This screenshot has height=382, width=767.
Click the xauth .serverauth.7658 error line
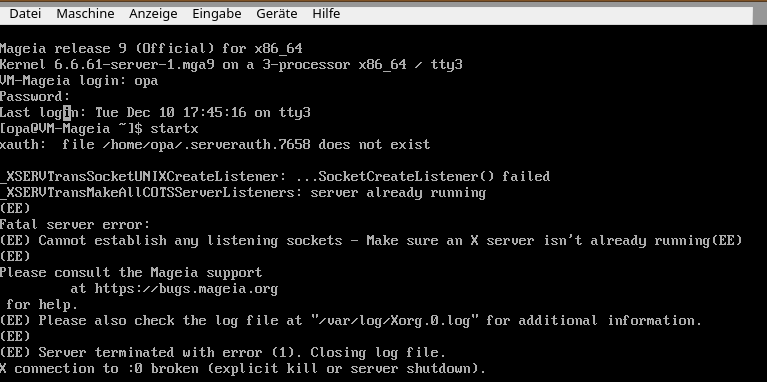(x=215, y=145)
